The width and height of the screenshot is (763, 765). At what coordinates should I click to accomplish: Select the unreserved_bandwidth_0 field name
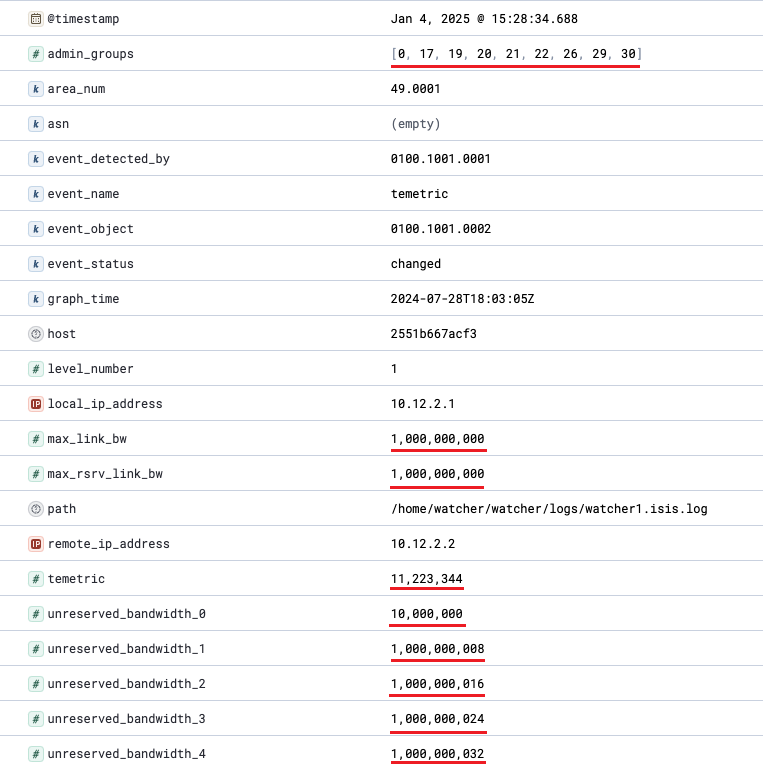pos(126,614)
